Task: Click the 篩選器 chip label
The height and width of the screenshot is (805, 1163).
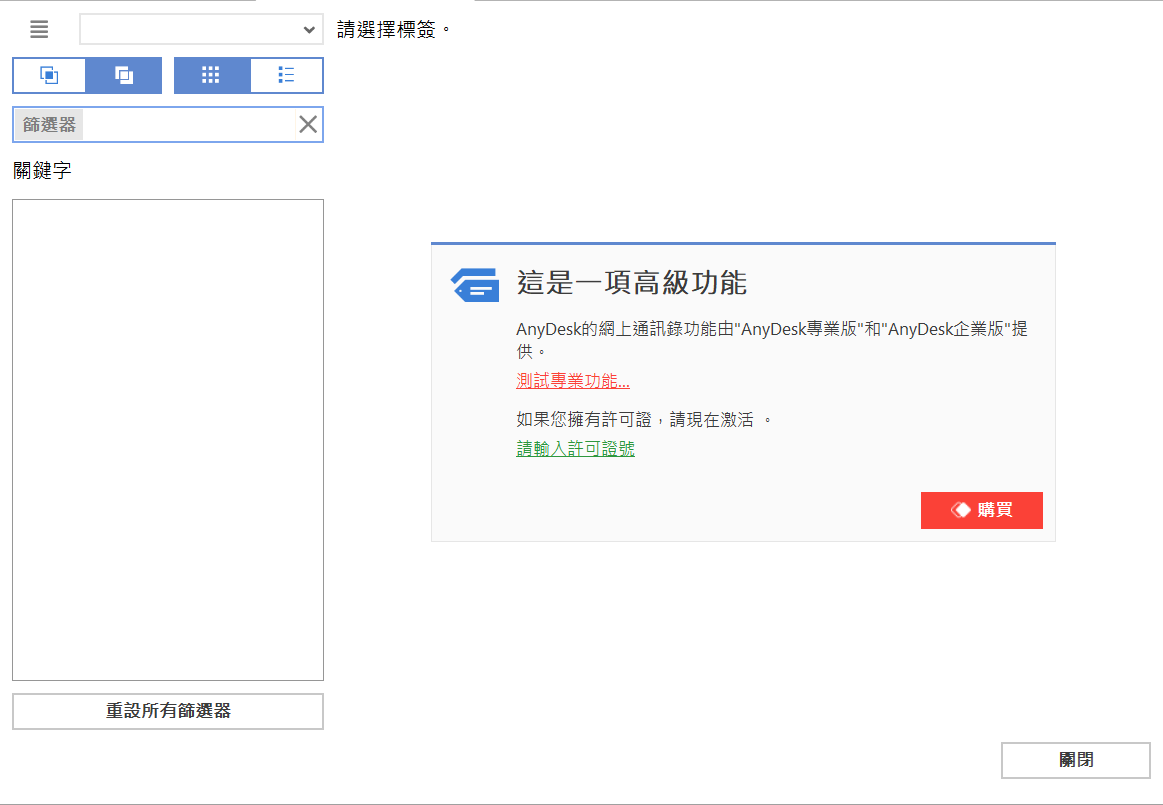Action: [49, 125]
